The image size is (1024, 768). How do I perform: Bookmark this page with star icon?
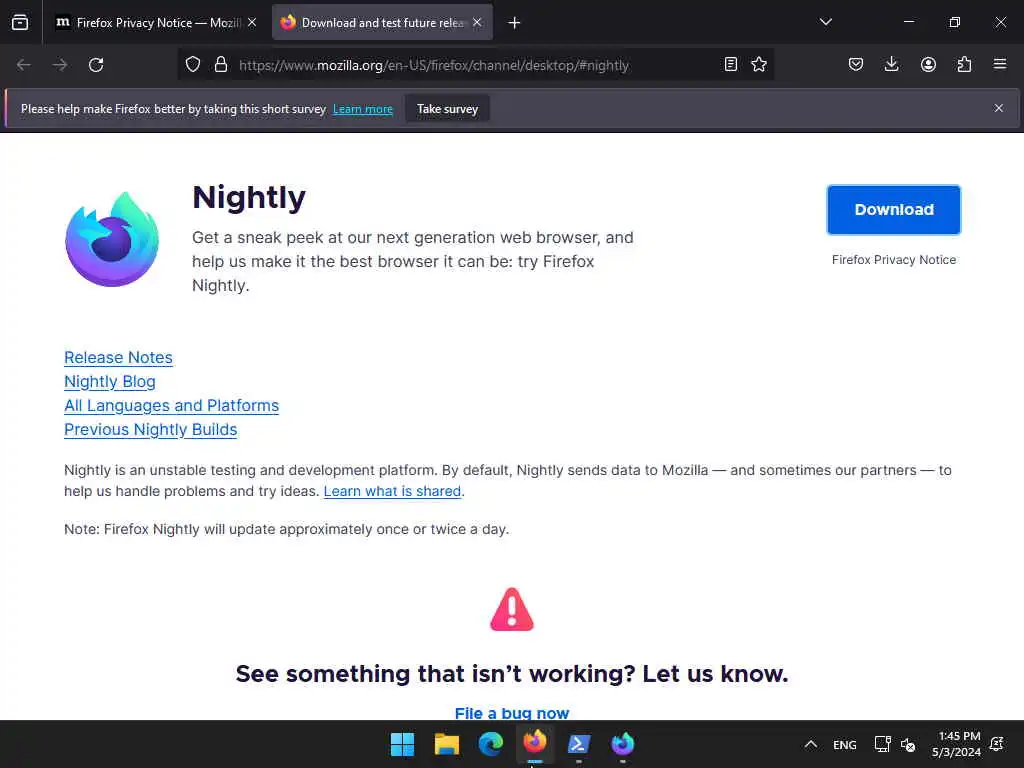point(759,64)
